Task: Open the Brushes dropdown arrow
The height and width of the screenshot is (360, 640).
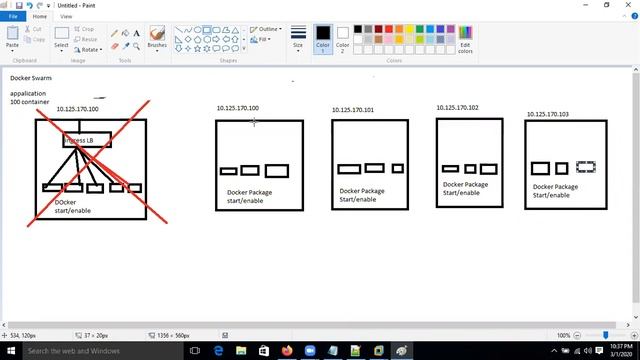Action: click(x=157, y=51)
